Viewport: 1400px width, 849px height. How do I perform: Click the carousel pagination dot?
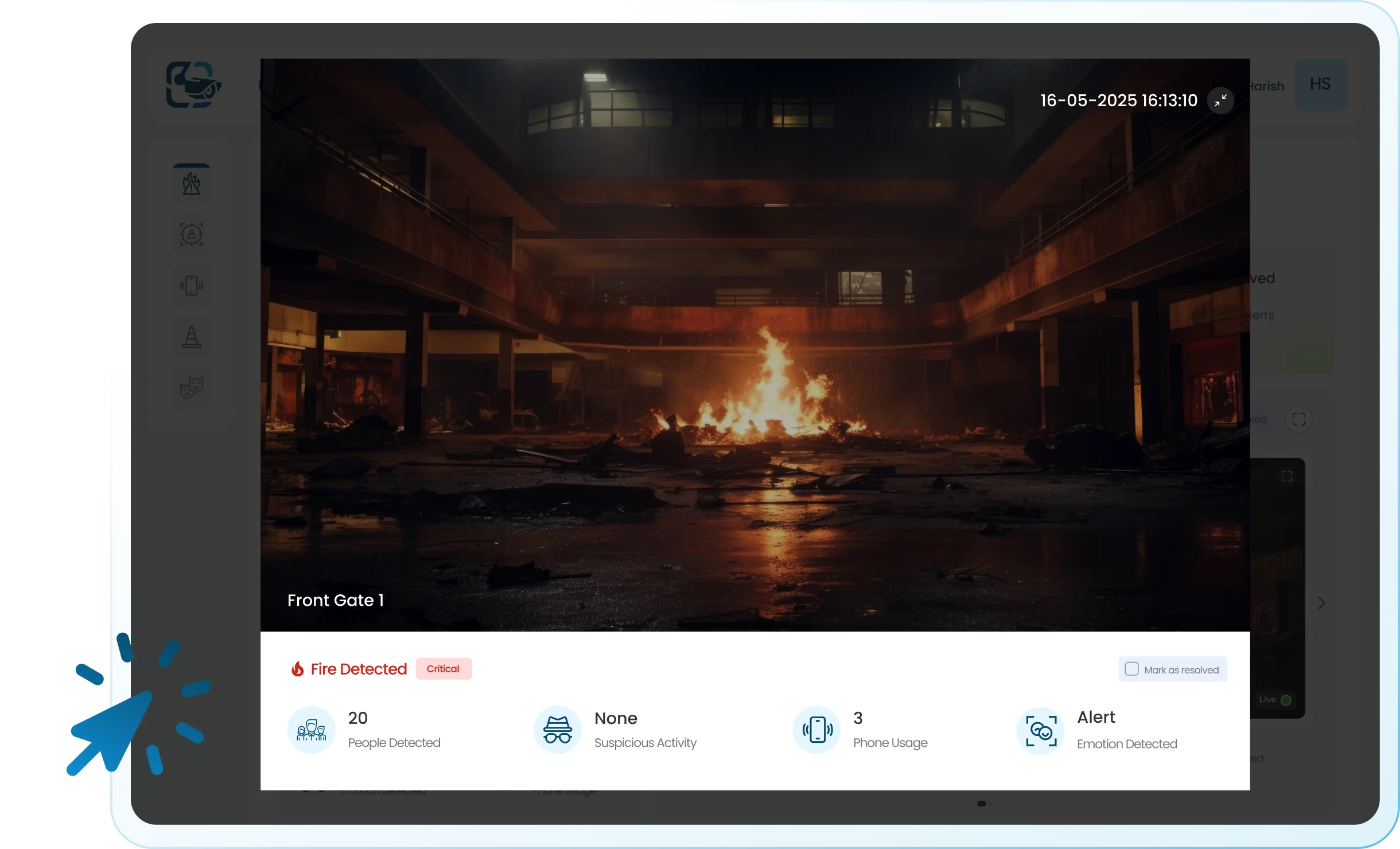pos(982,804)
